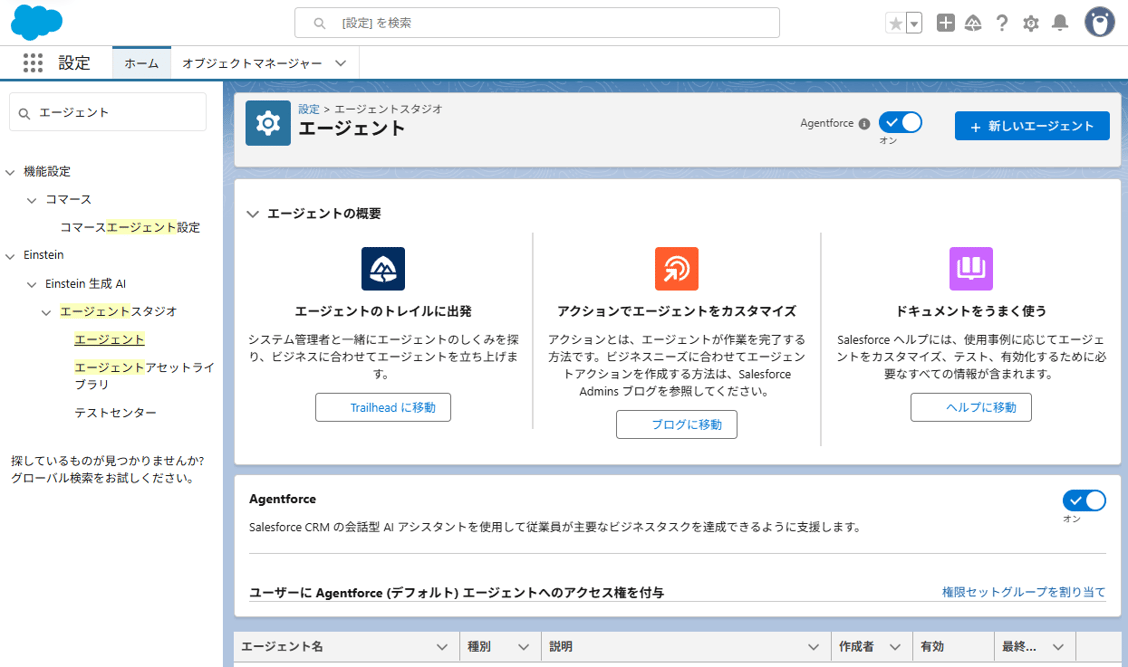Click the Trailhead trail card icon
Image resolution: width=1128 pixels, height=667 pixels.
tap(383, 268)
